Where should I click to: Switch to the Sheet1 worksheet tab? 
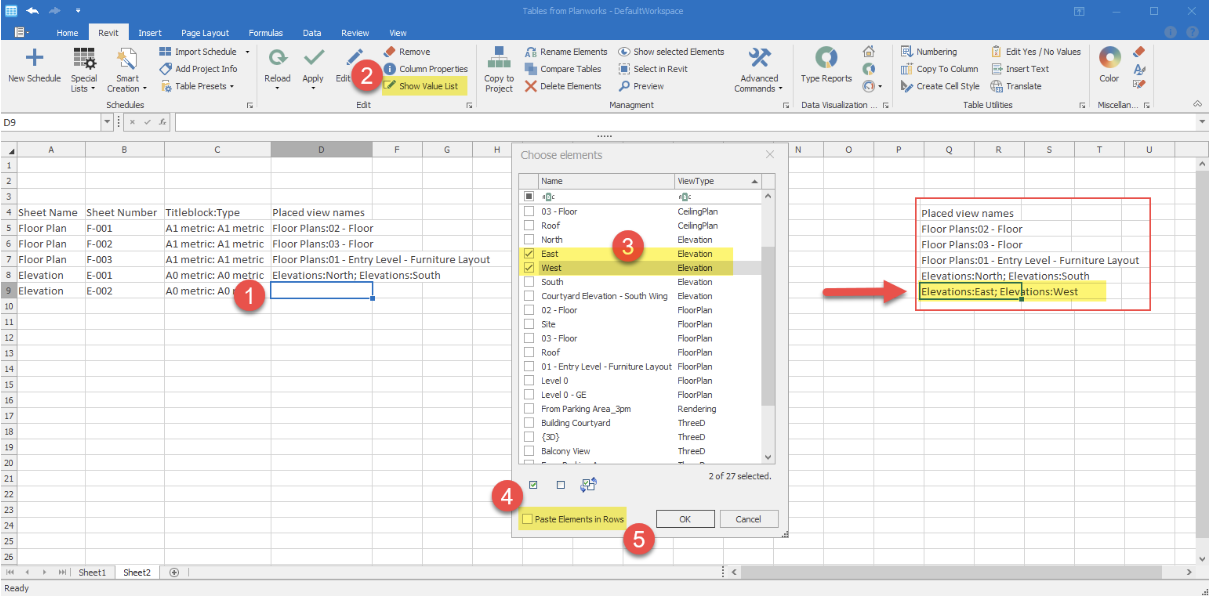92,572
